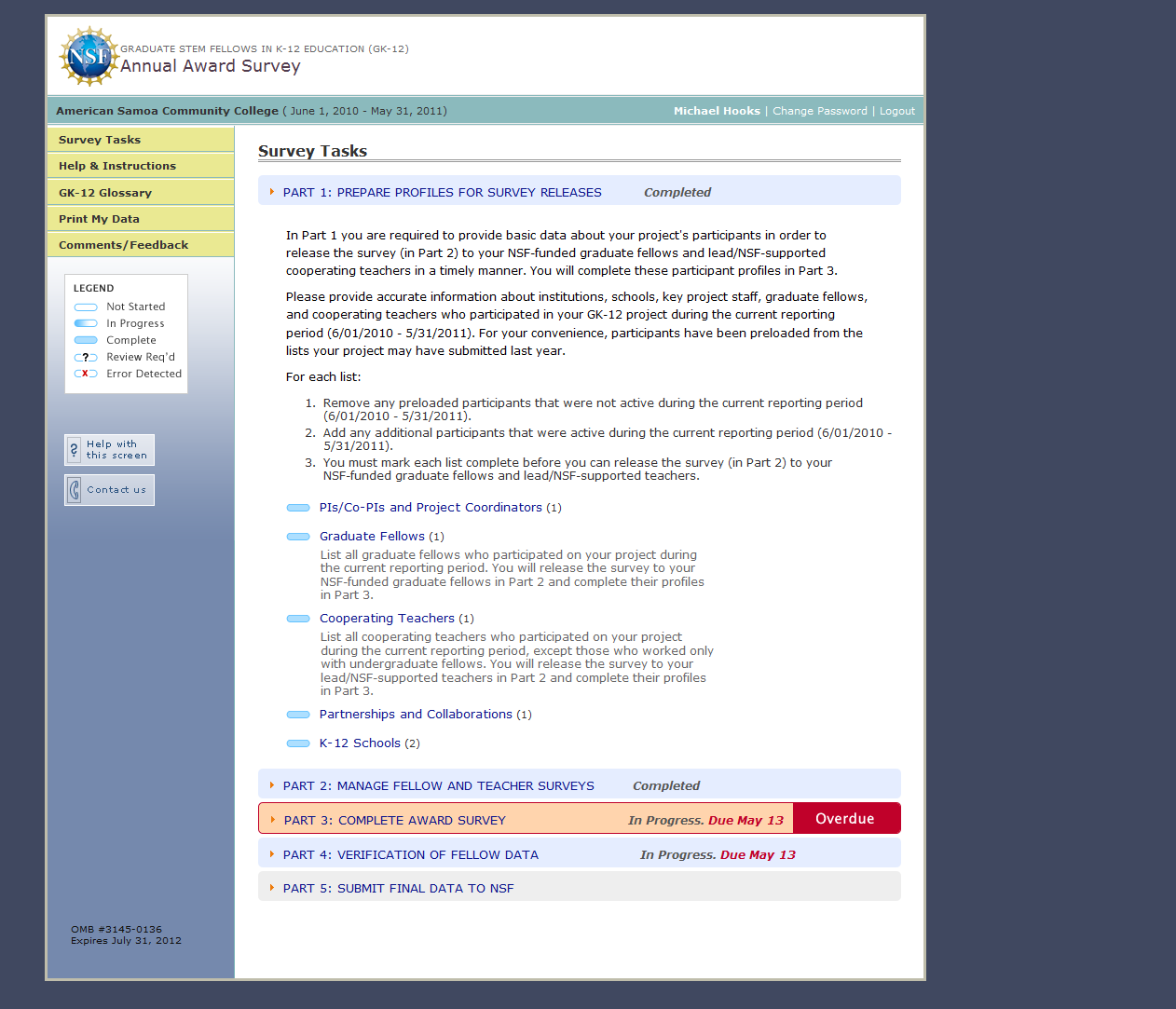Open the GK-12 Glossary menu item
The width and height of the screenshot is (1176, 1009).
105,193
